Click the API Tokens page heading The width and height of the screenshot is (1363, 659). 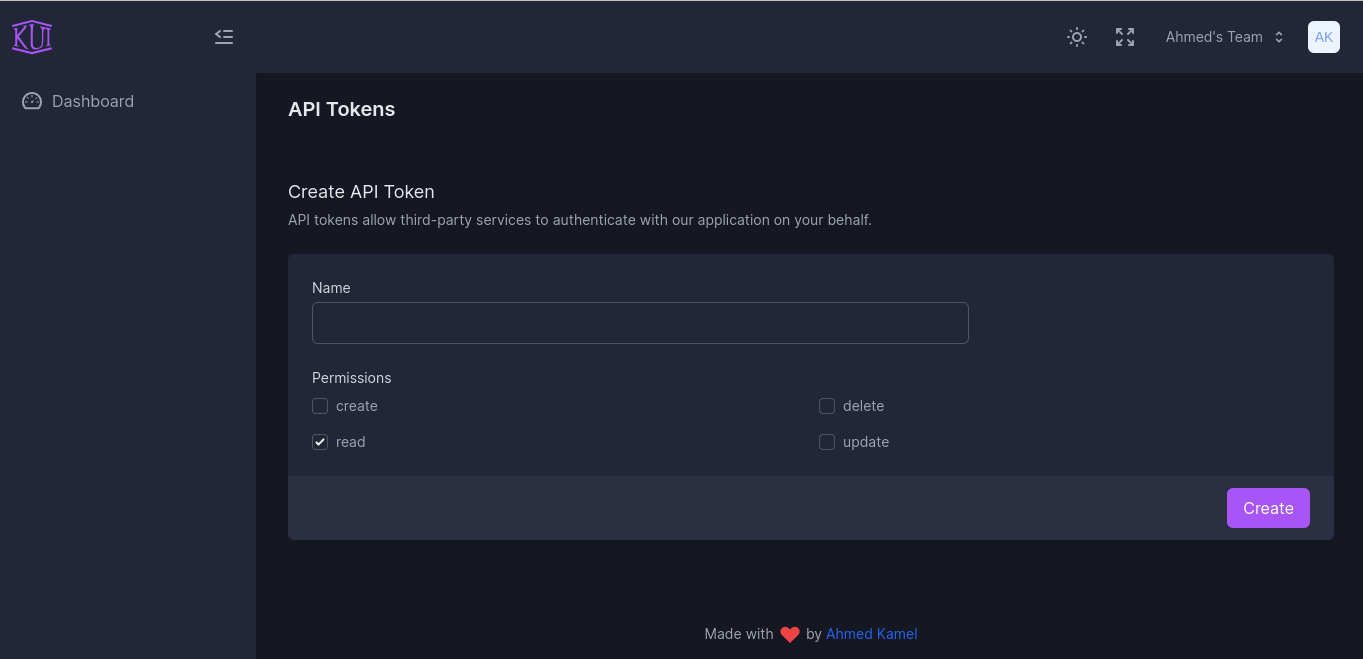click(341, 109)
